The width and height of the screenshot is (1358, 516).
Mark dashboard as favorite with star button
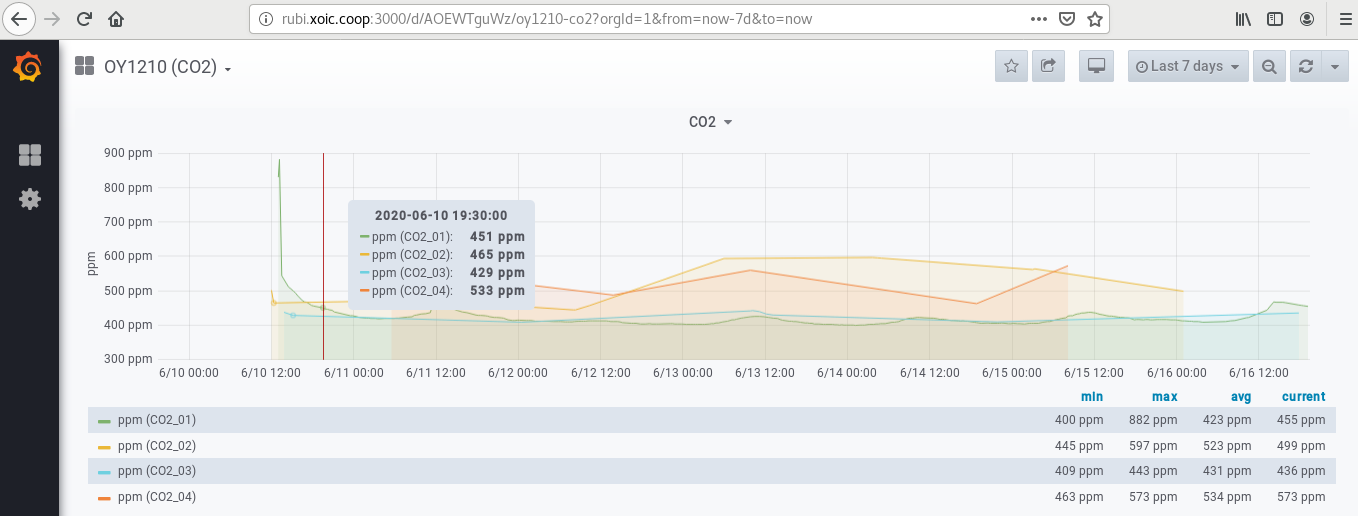1011,66
